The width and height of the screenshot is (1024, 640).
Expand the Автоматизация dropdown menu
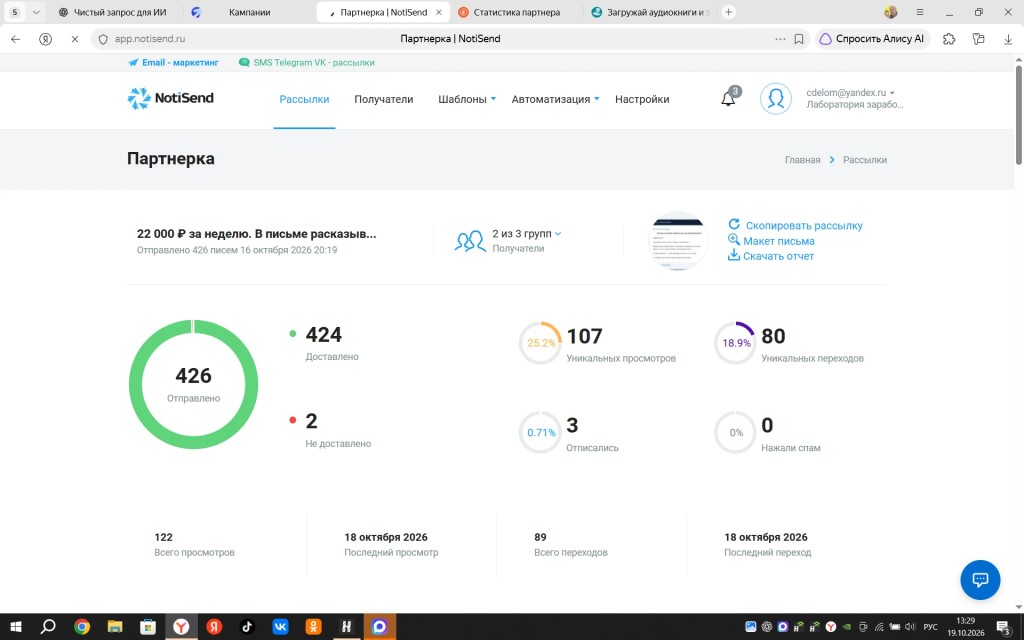click(555, 99)
